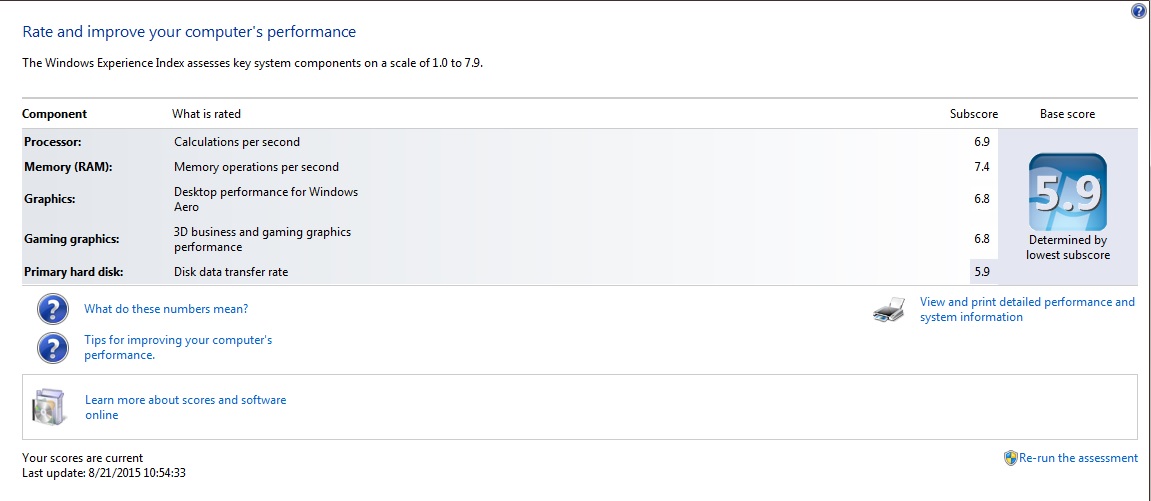Select the 'Processor:' row label
Screen dimensions: 1151x501
(53, 142)
